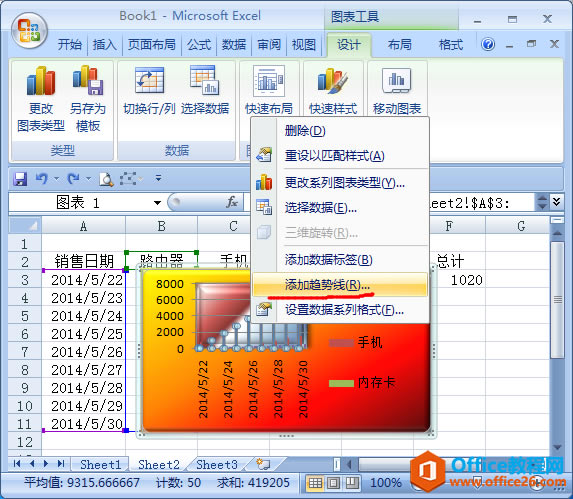The height and width of the screenshot is (499, 573).
Task: Expand the formula bar chevron
Action: (557, 202)
